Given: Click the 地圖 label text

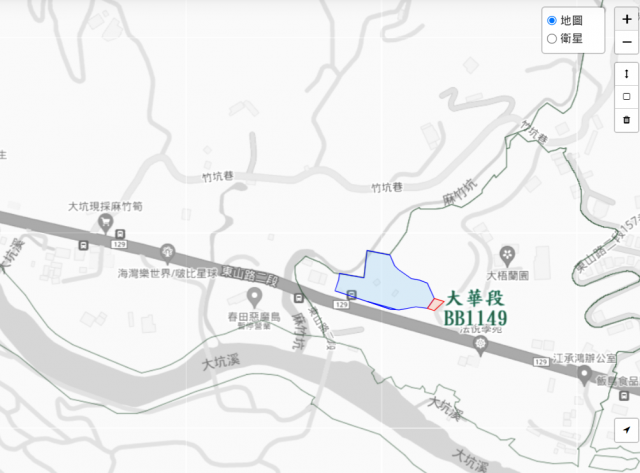Looking at the screenshot, I should click(x=571, y=20).
